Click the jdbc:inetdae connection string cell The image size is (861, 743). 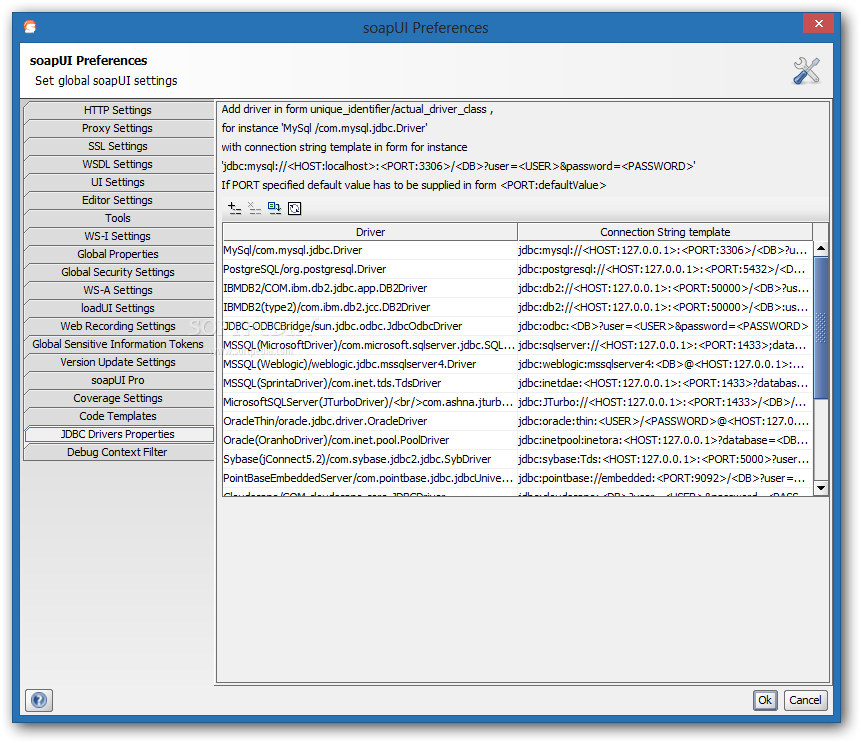click(x=665, y=383)
